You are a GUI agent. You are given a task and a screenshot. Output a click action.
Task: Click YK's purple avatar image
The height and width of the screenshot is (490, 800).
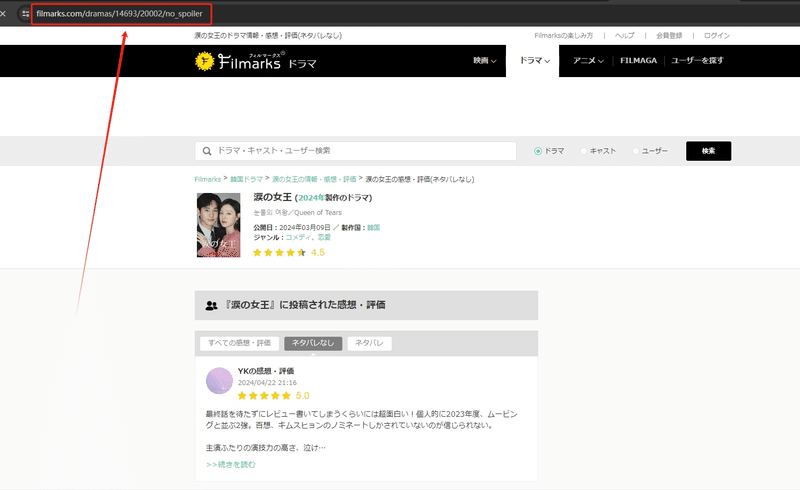(219, 381)
